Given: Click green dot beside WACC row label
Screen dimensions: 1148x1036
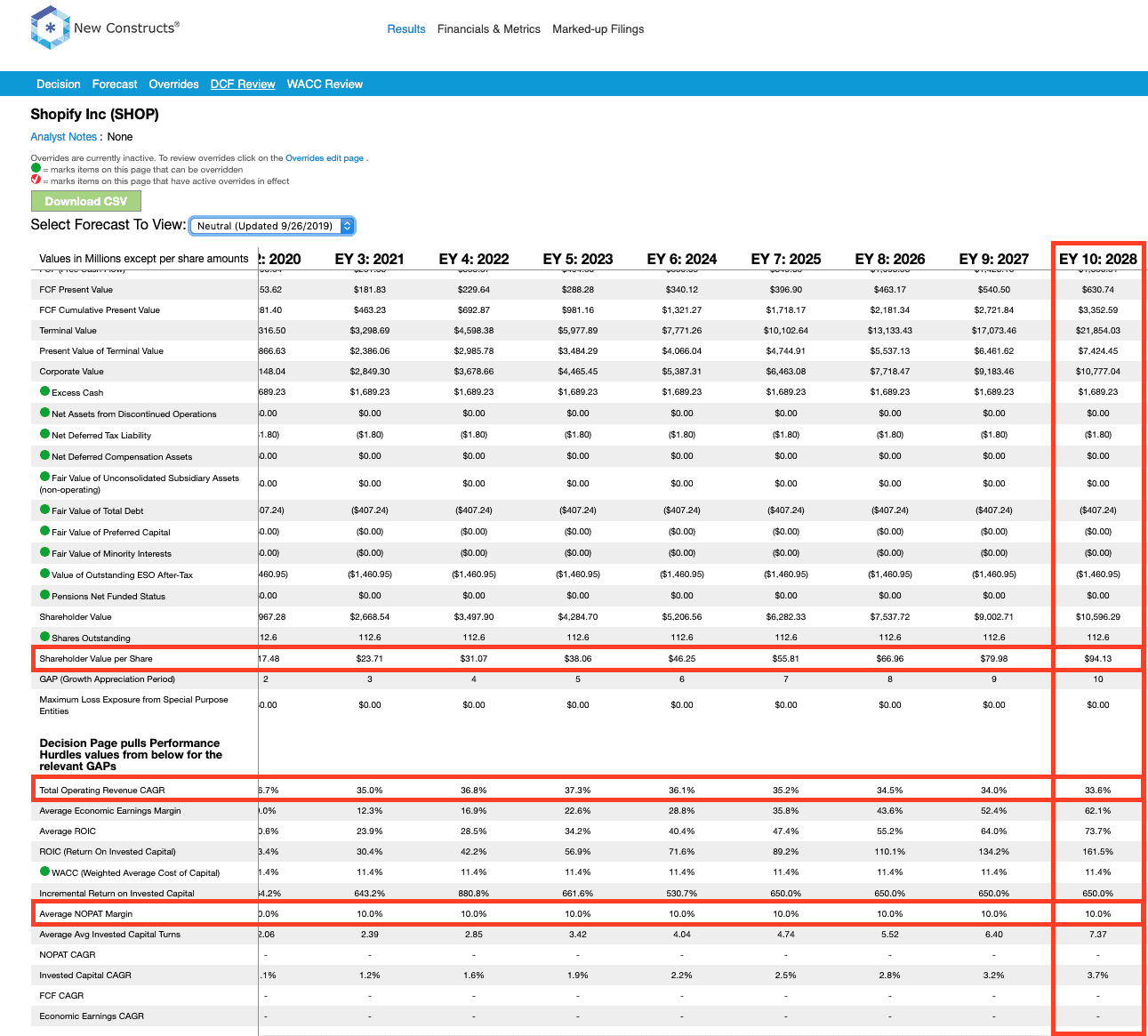Looking at the screenshot, I should pos(44,871).
